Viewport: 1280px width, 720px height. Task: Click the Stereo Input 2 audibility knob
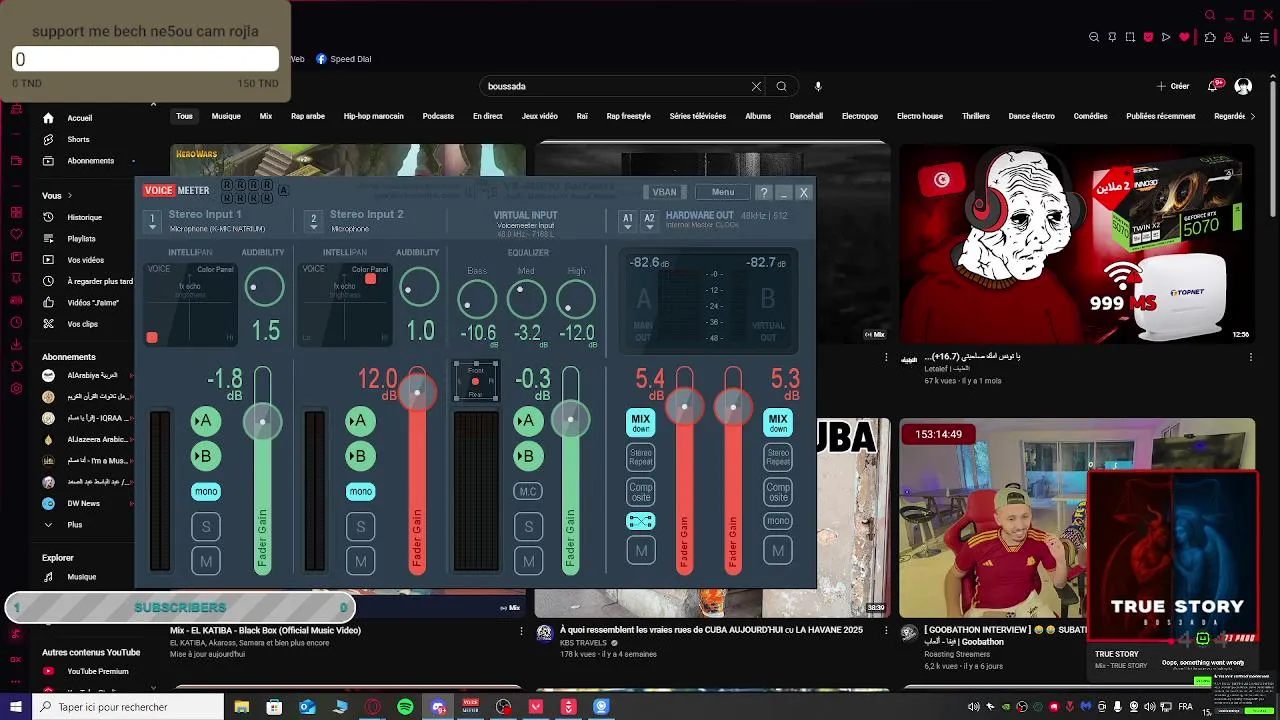click(418, 288)
